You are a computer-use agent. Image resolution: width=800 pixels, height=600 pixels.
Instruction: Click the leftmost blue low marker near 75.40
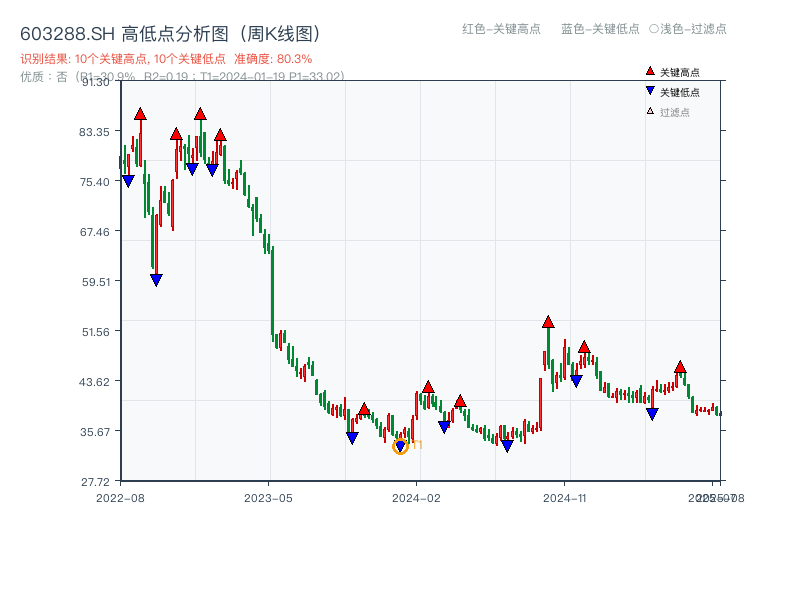pos(128,181)
